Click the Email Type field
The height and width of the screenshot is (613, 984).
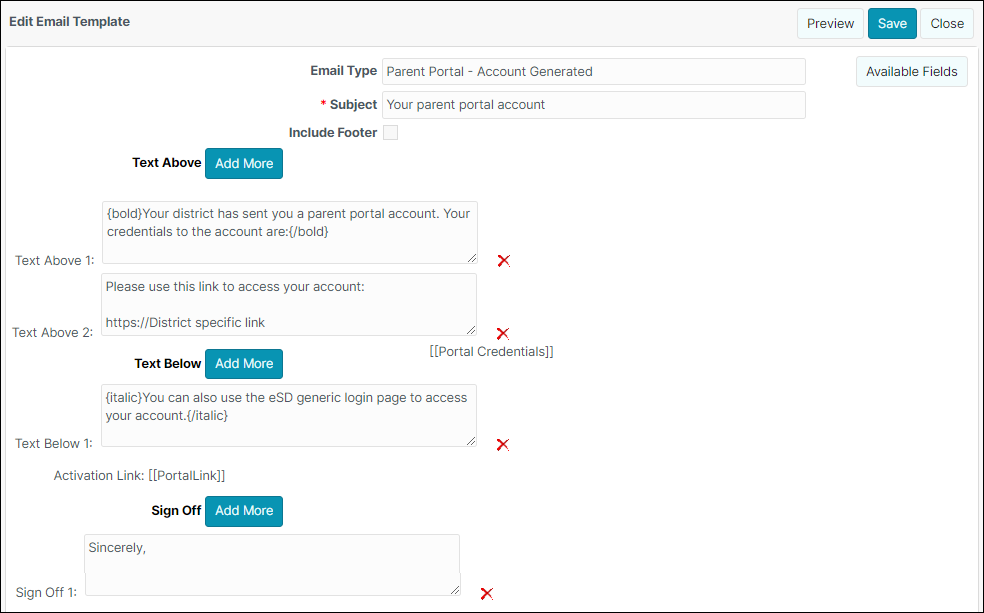click(x=594, y=72)
